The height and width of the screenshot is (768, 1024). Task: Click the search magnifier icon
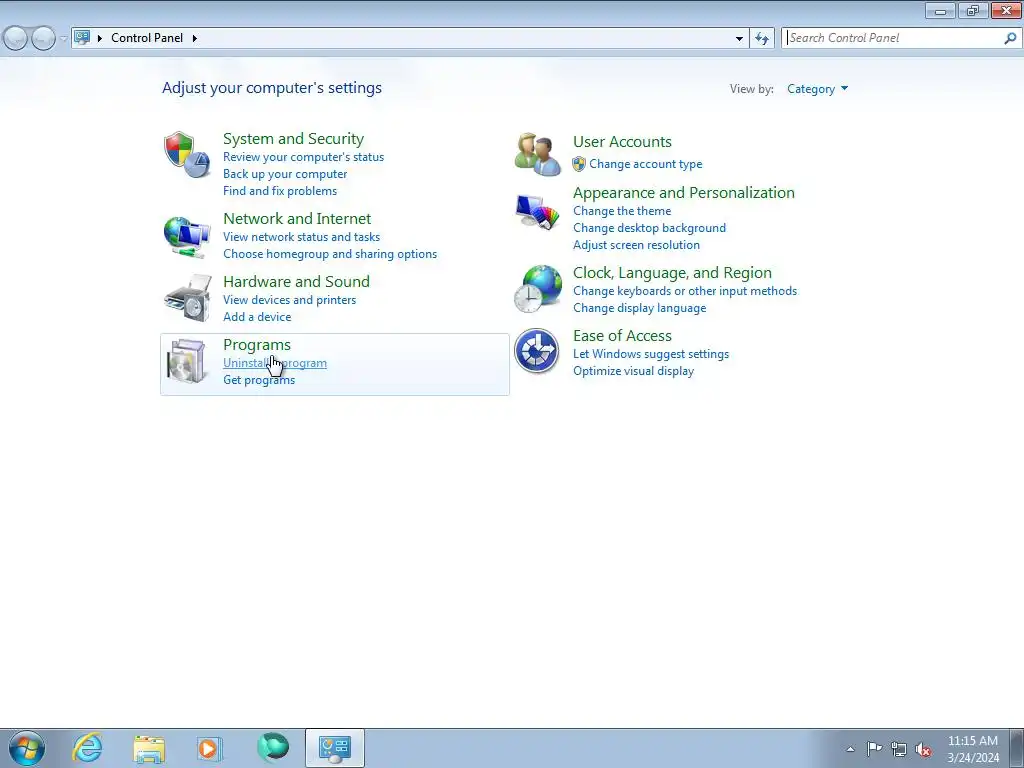[x=1010, y=38]
